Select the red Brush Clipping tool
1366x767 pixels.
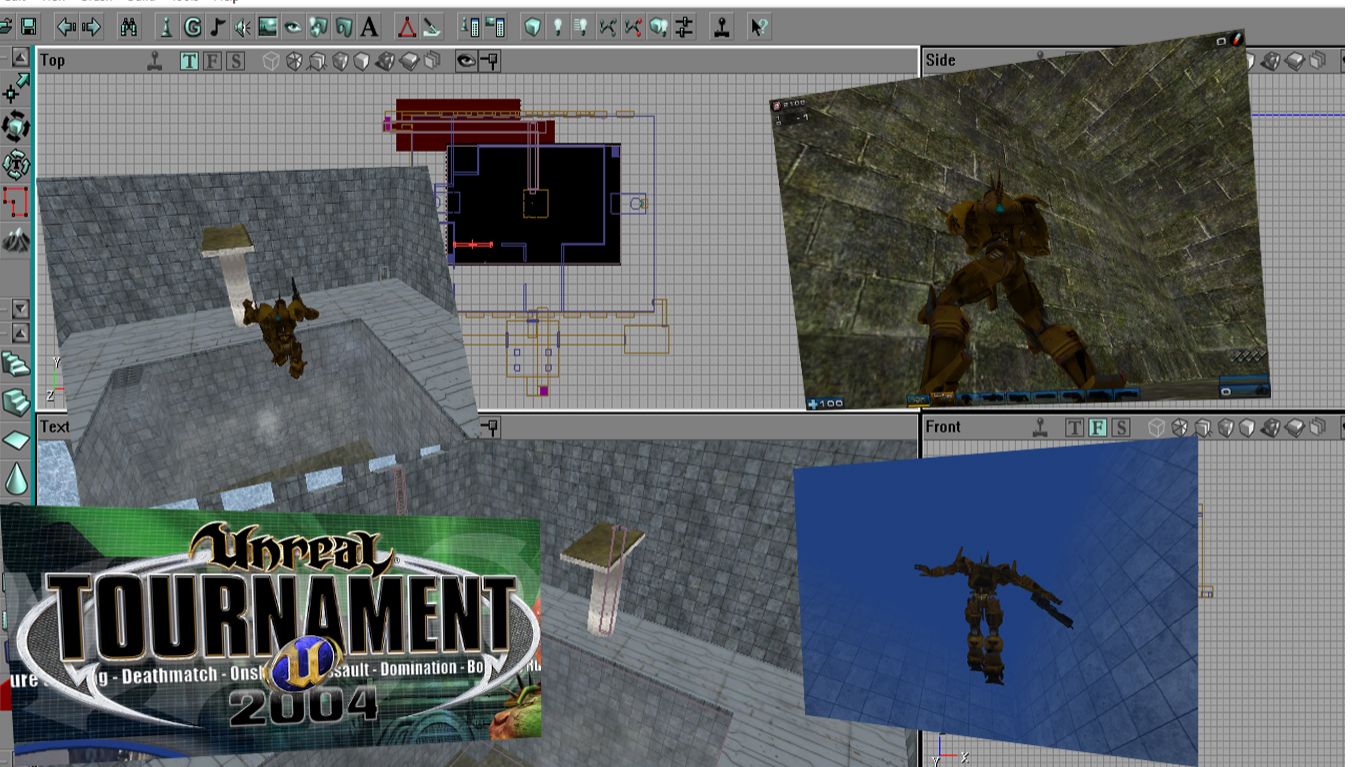pyautogui.click(x=16, y=202)
